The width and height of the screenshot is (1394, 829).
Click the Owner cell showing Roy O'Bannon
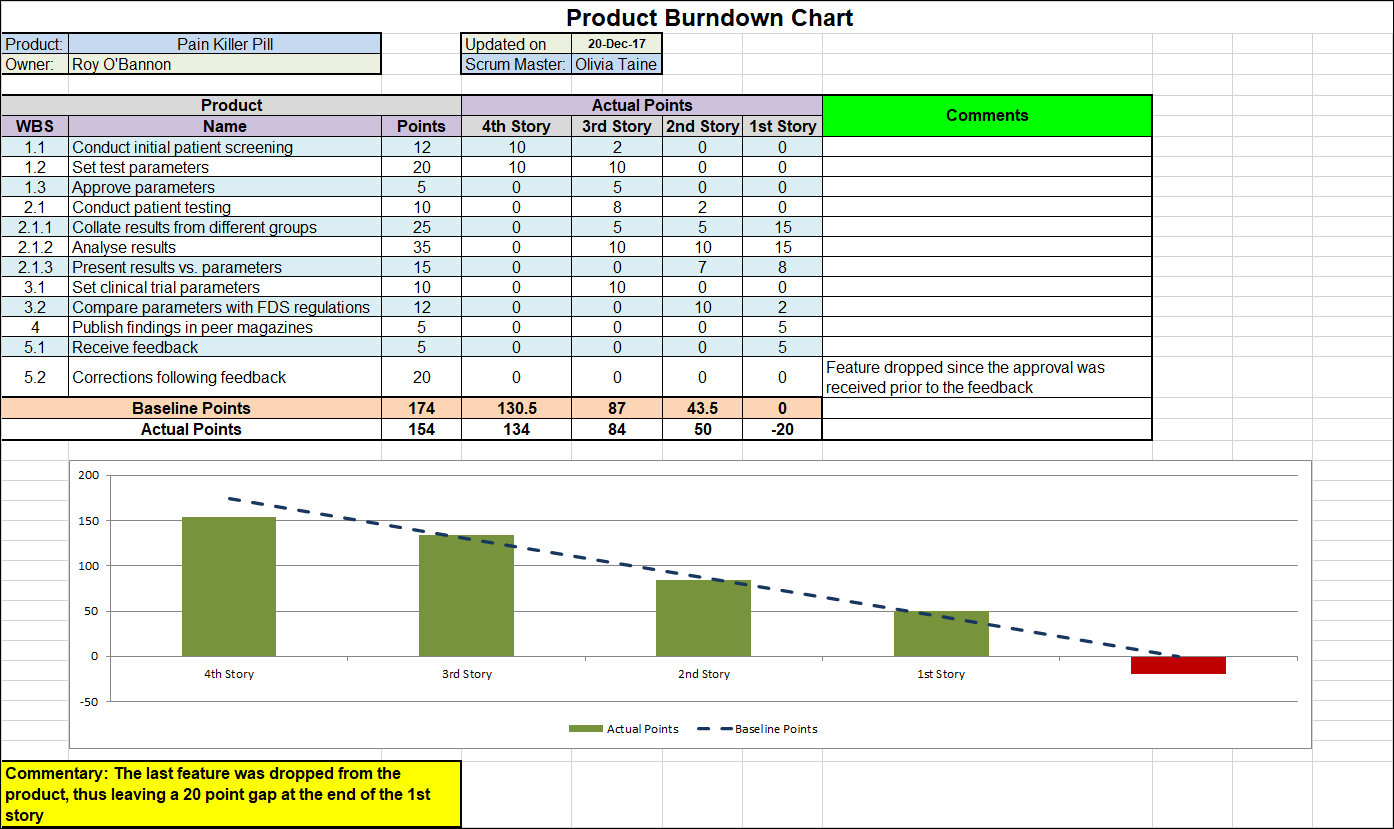(x=225, y=65)
